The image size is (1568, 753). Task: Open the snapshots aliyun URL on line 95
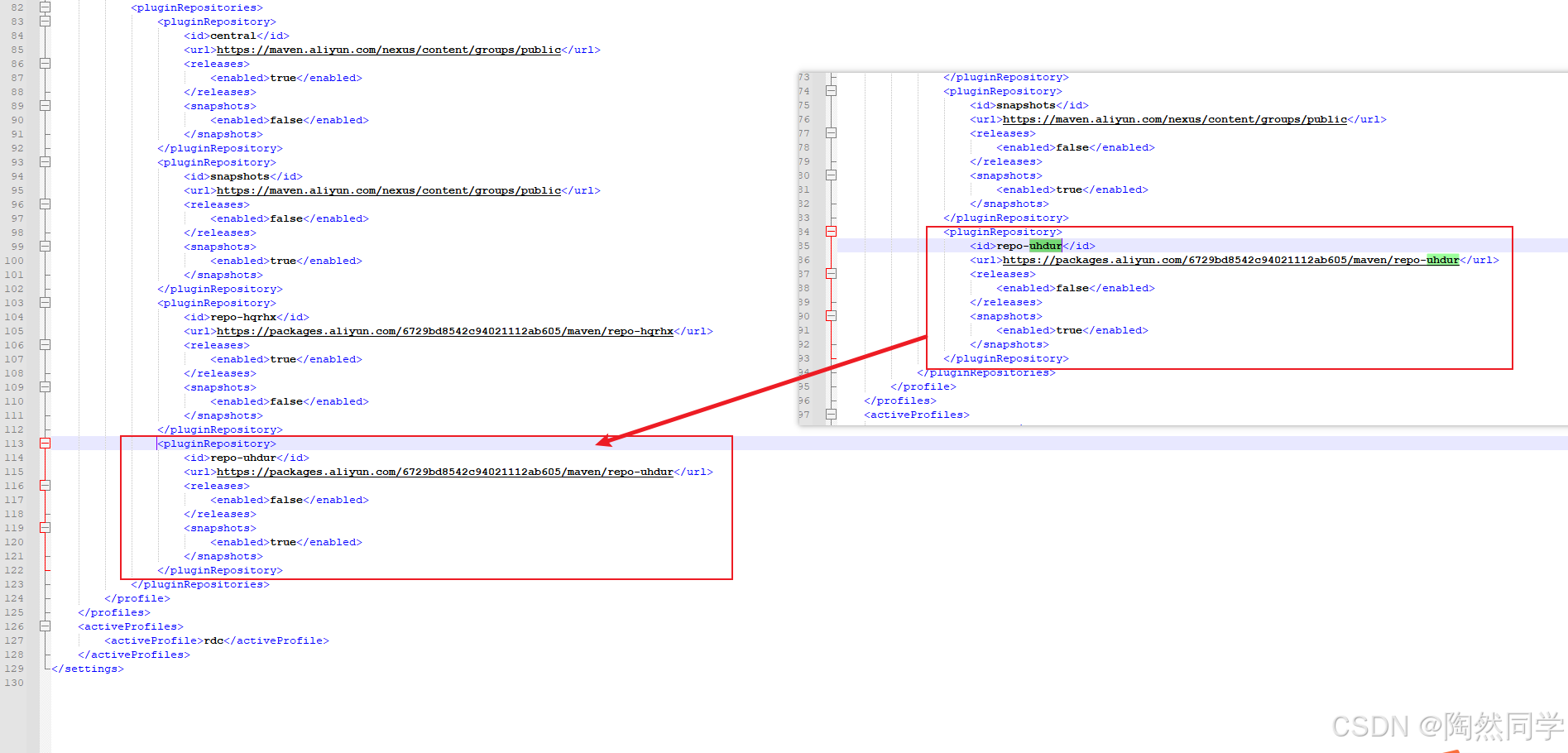(x=389, y=190)
